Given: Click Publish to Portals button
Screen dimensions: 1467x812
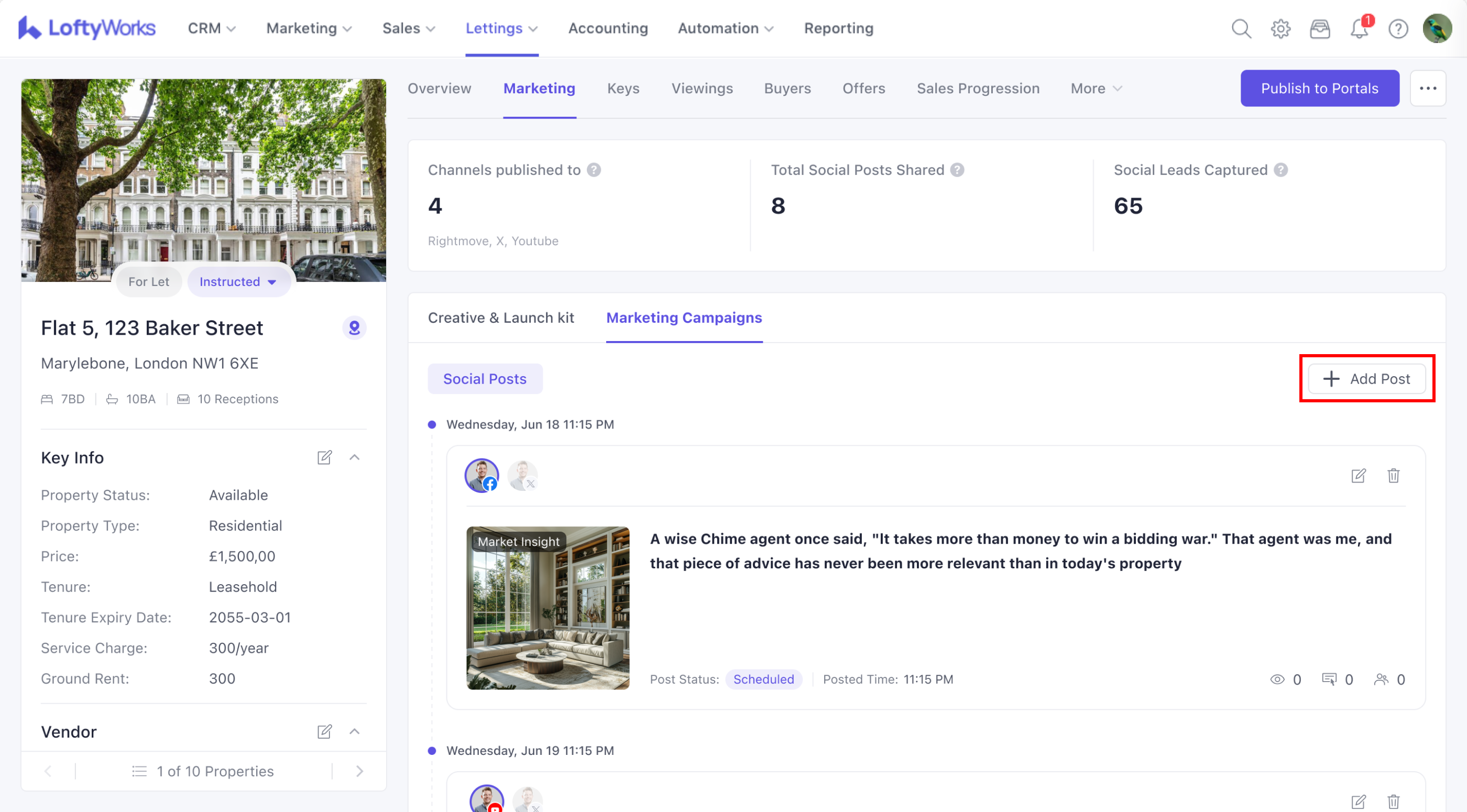Looking at the screenshot, I should (1319, 88).
